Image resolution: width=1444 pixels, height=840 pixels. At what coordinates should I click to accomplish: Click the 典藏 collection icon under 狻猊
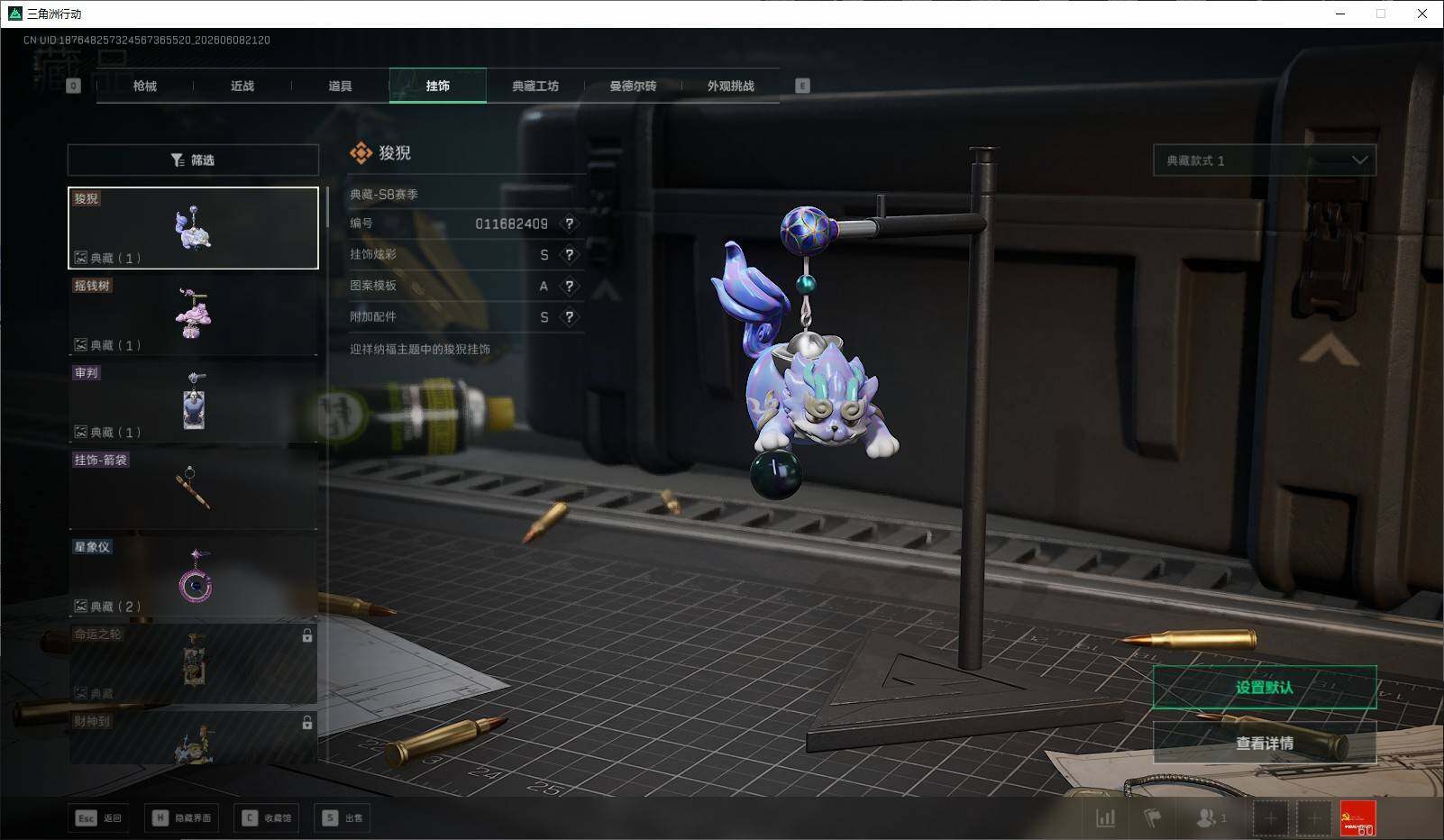[80, 258]
